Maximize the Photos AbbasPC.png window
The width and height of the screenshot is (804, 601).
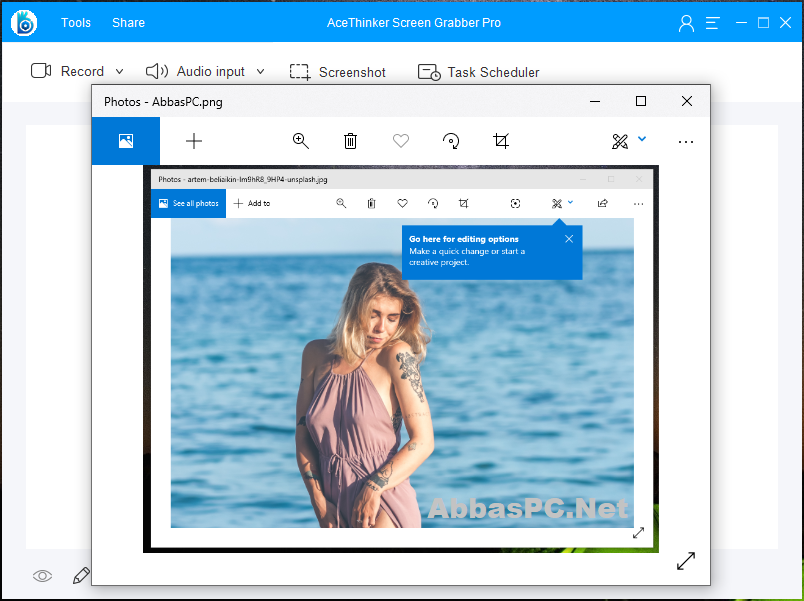640,101
